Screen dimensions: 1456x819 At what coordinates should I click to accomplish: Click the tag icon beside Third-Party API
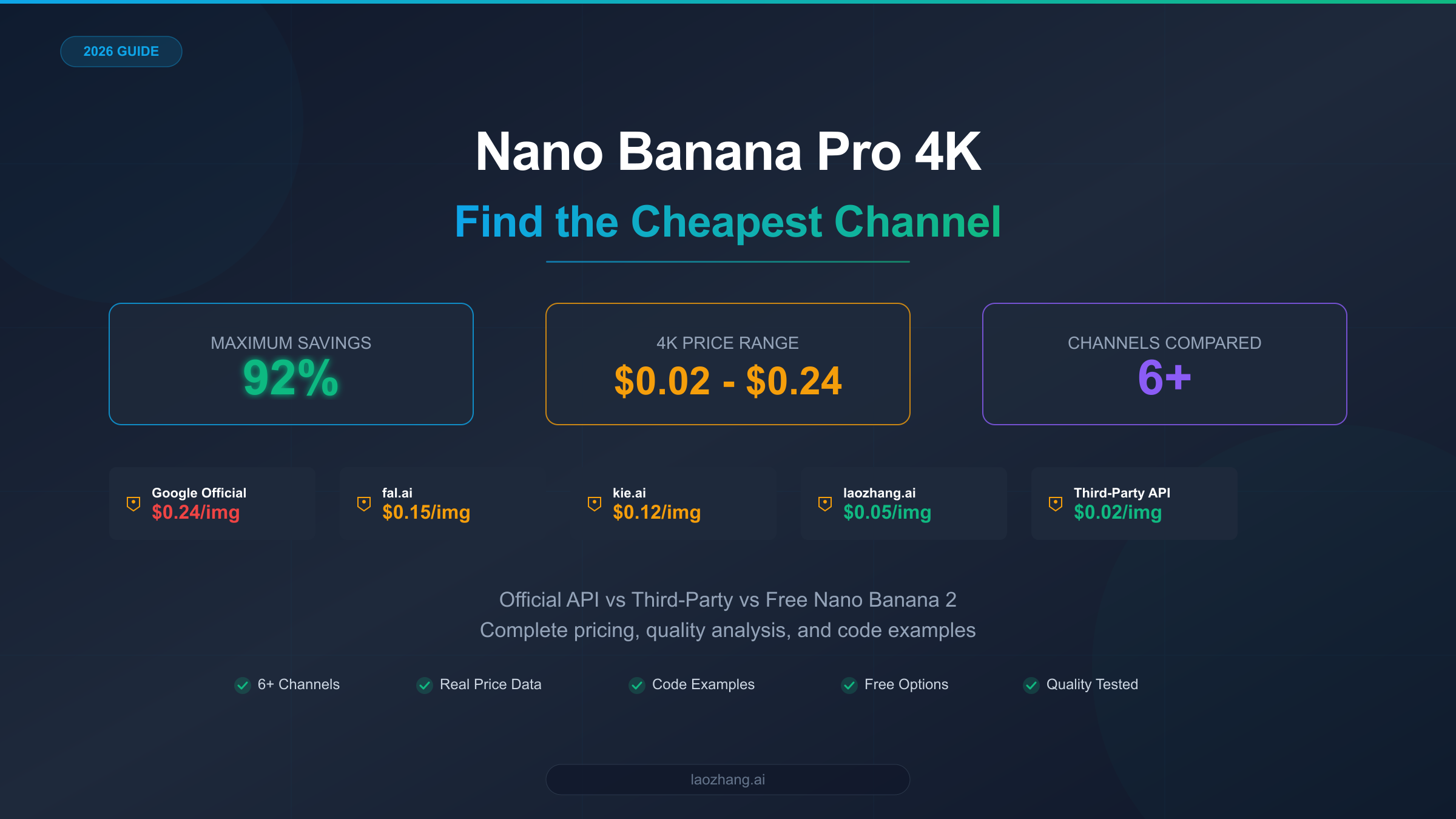(x=1056, y=504)
